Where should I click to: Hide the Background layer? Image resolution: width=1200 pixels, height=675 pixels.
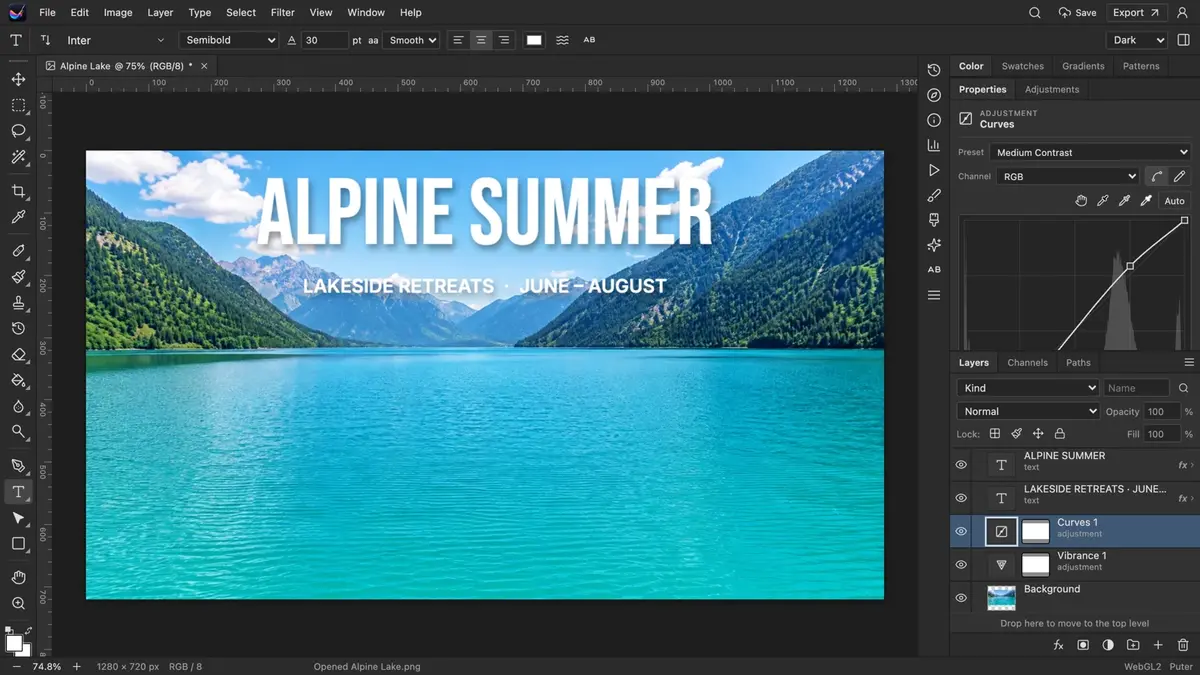(961, 598)
